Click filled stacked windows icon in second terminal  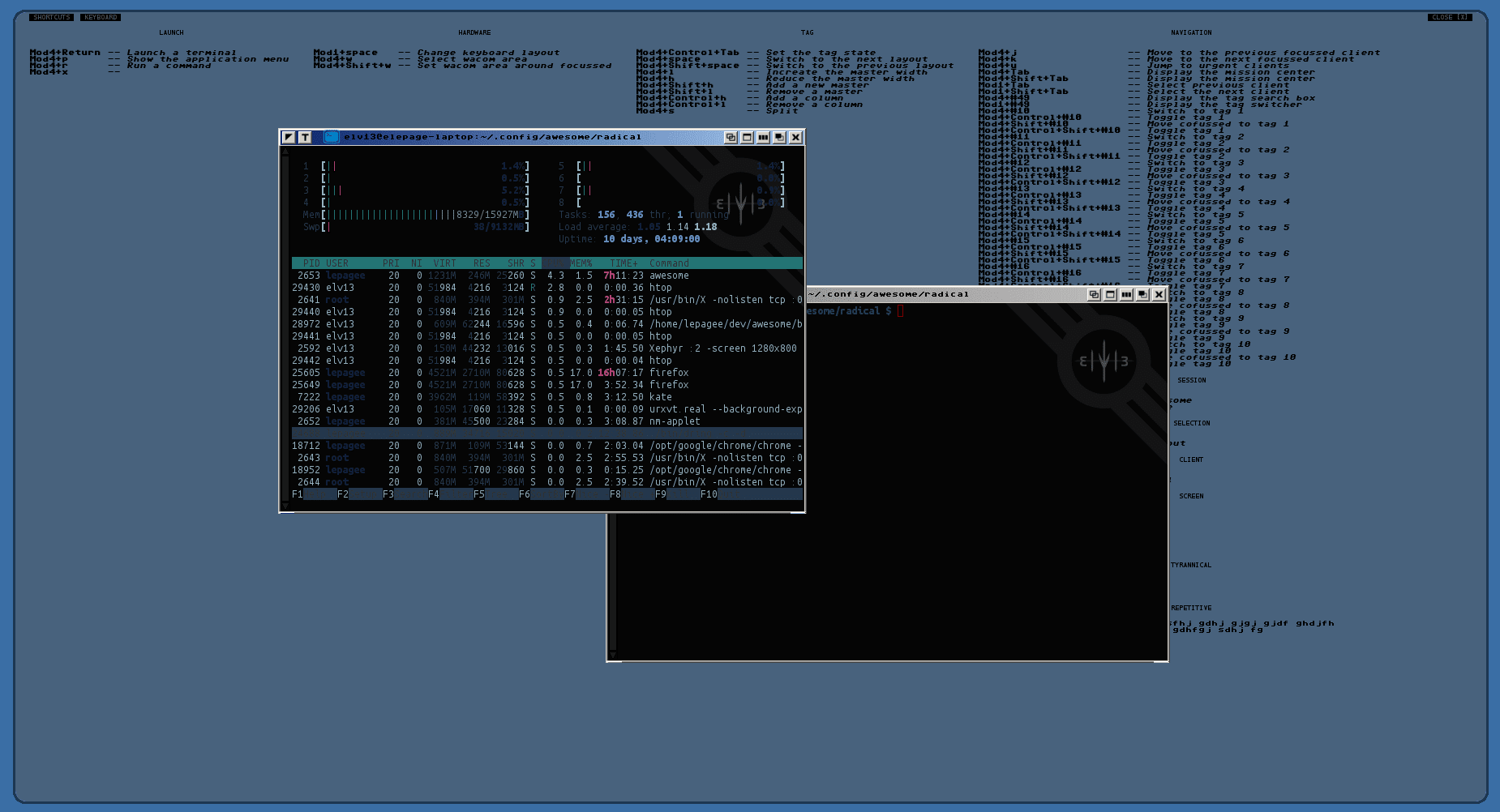click(1142, 295)
